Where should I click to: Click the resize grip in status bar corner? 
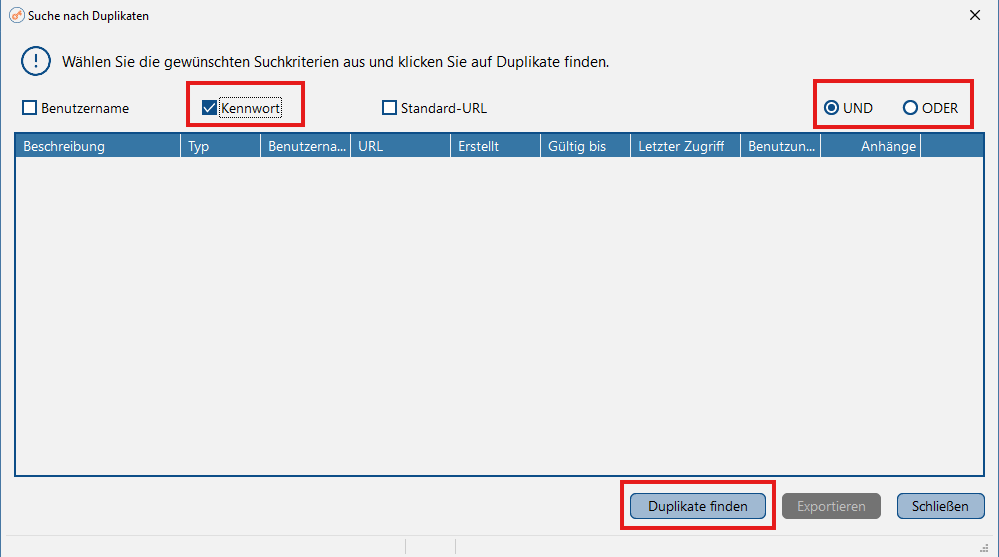tap(984, 547)
